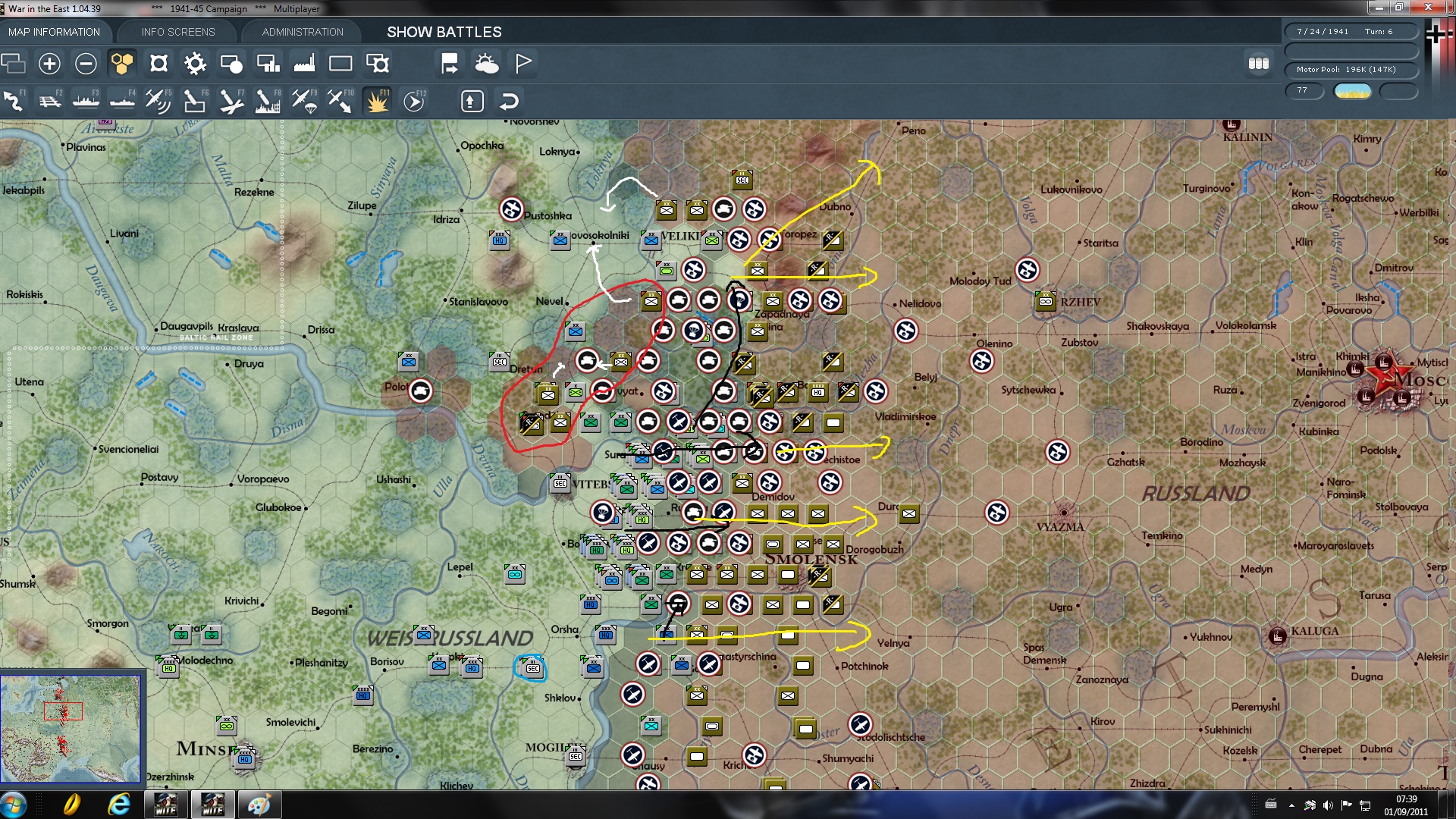Zoom out the map with minus icon
Image resolution: width=1456 pixels, height=819 pixels.
point(86,64)
